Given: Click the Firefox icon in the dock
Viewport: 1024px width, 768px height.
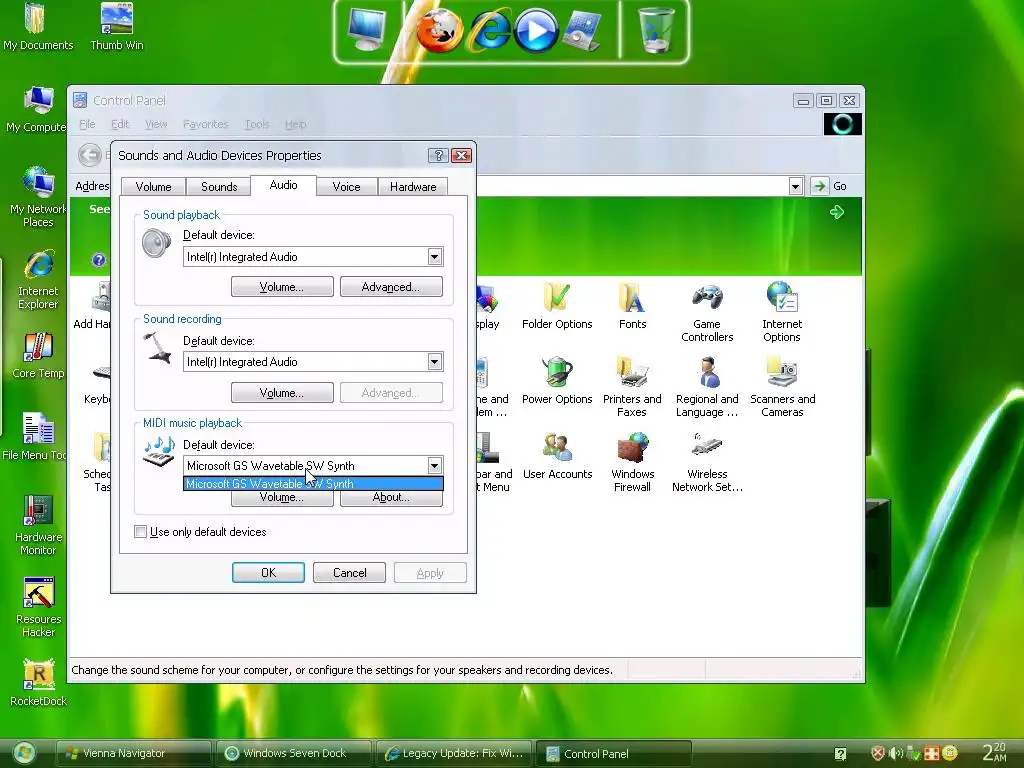Looking at the screenshot, I should 440,31.
